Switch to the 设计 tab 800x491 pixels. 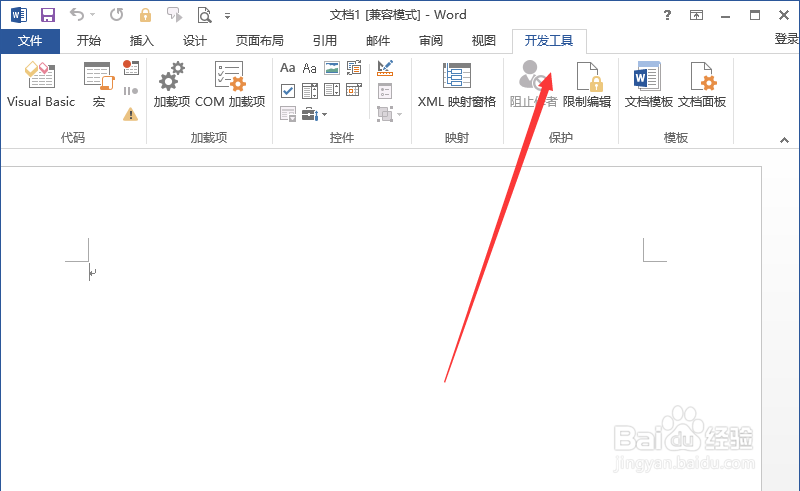click(x=195, y=41)
